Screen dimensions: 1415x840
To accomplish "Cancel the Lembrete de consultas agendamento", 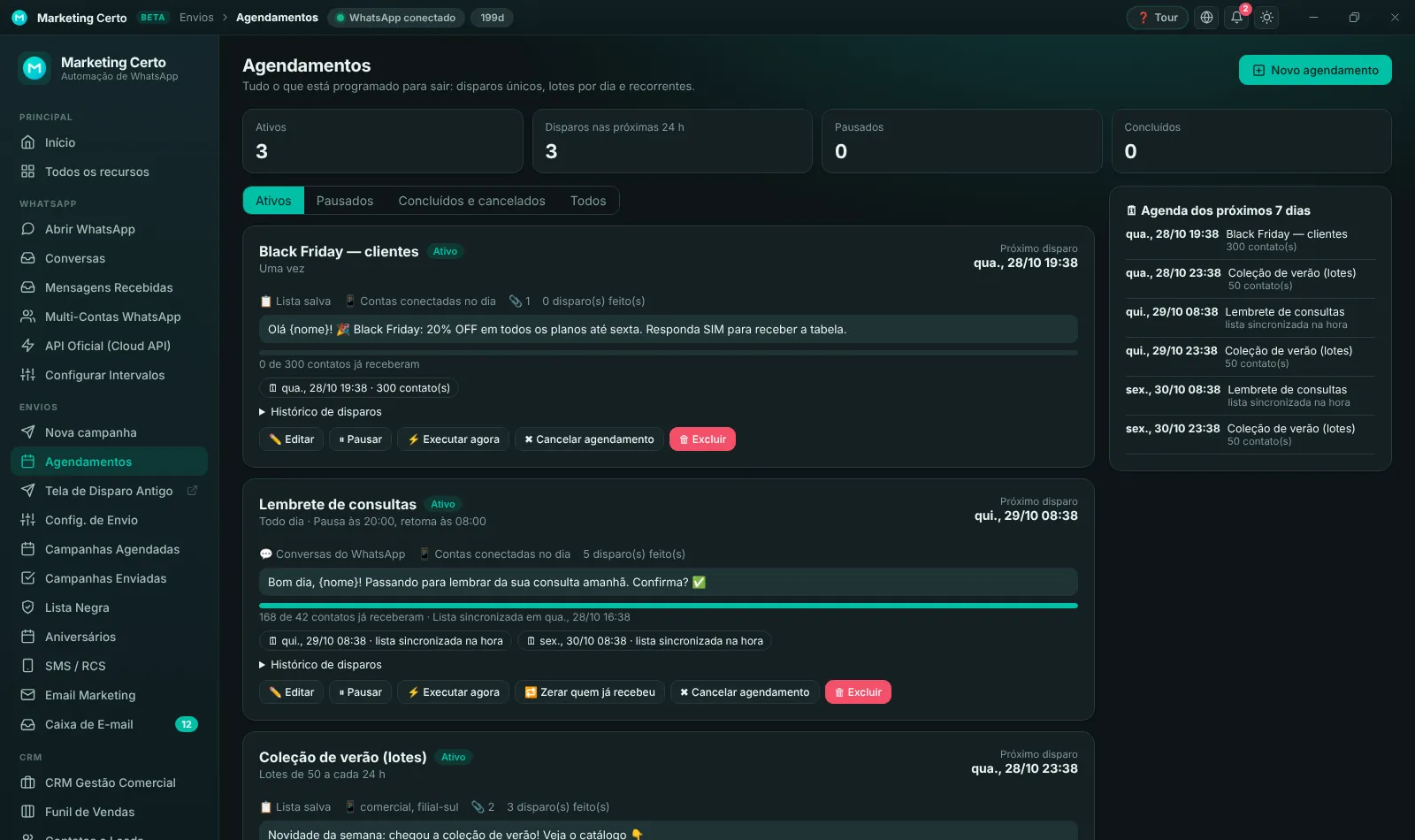I will pos(745,692).
